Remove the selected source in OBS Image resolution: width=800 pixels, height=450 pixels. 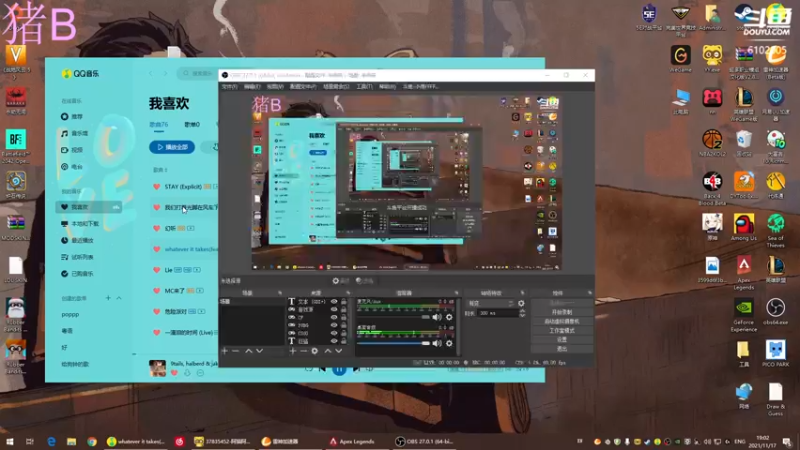click(x=304, y=351)
